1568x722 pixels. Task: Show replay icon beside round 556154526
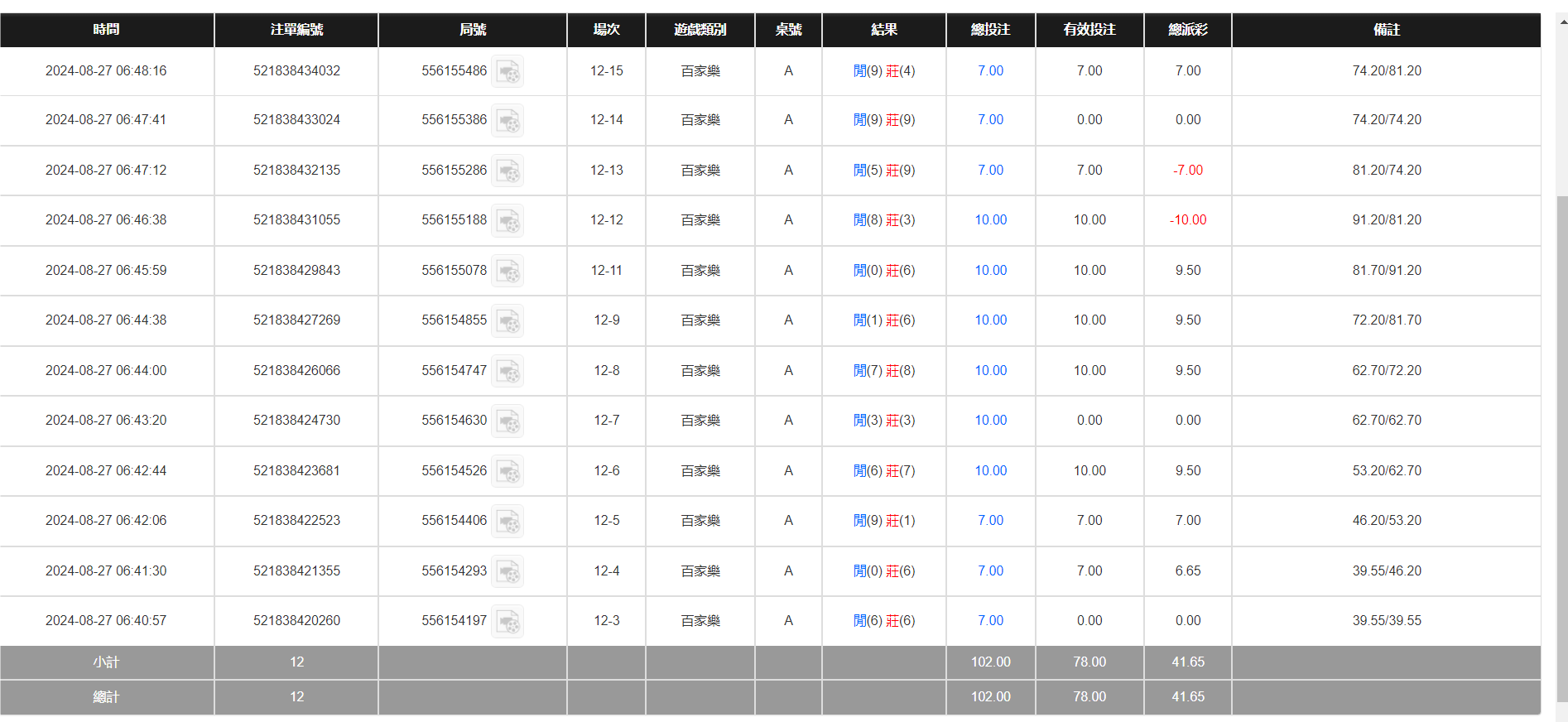pos(507,471)
